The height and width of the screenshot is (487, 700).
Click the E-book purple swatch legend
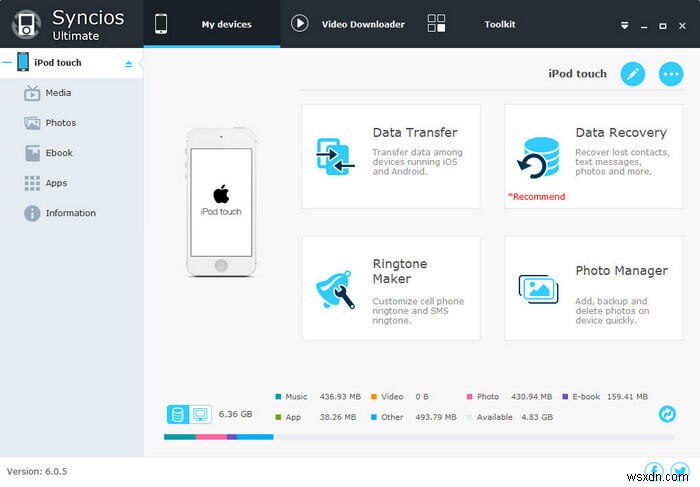click(565, 396)
